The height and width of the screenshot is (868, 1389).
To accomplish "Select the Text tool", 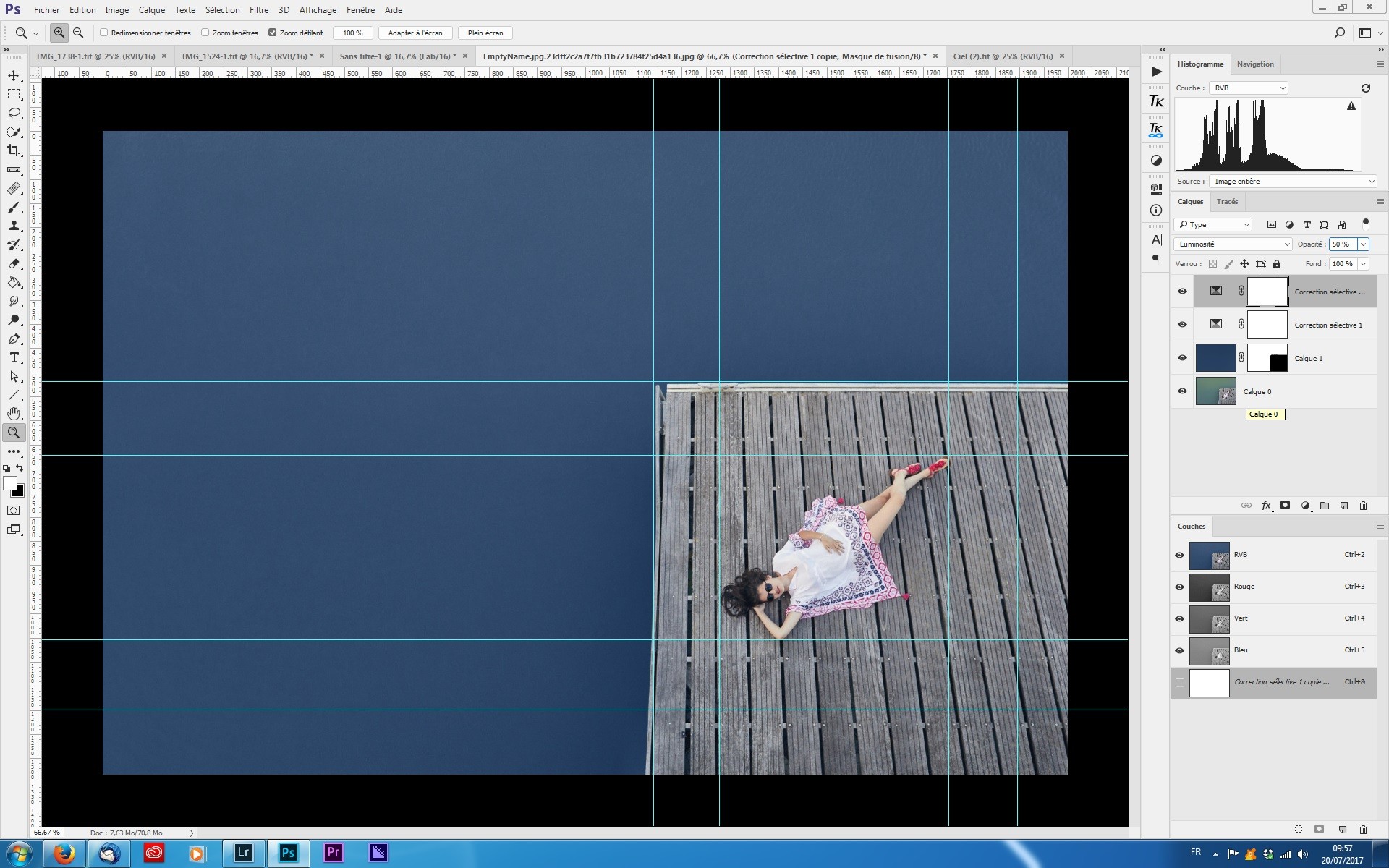I will [x=14, y=358].
